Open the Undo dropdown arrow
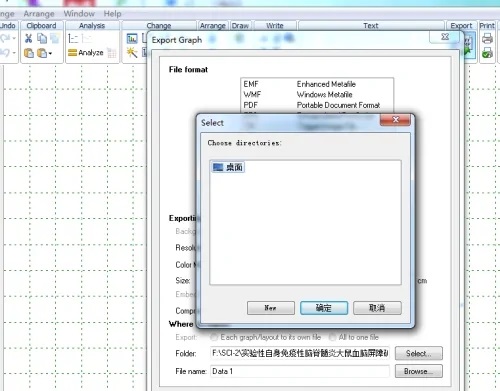 [14, 53]
